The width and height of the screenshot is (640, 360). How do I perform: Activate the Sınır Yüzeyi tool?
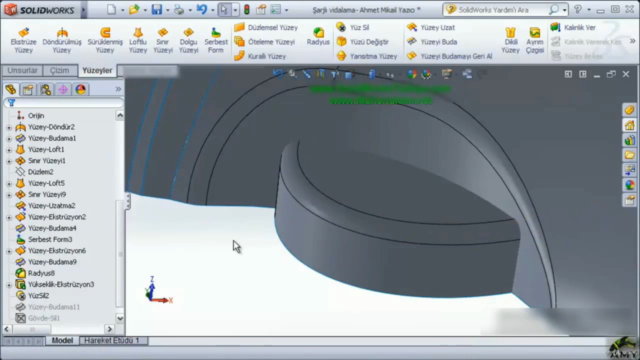point(163,40)
